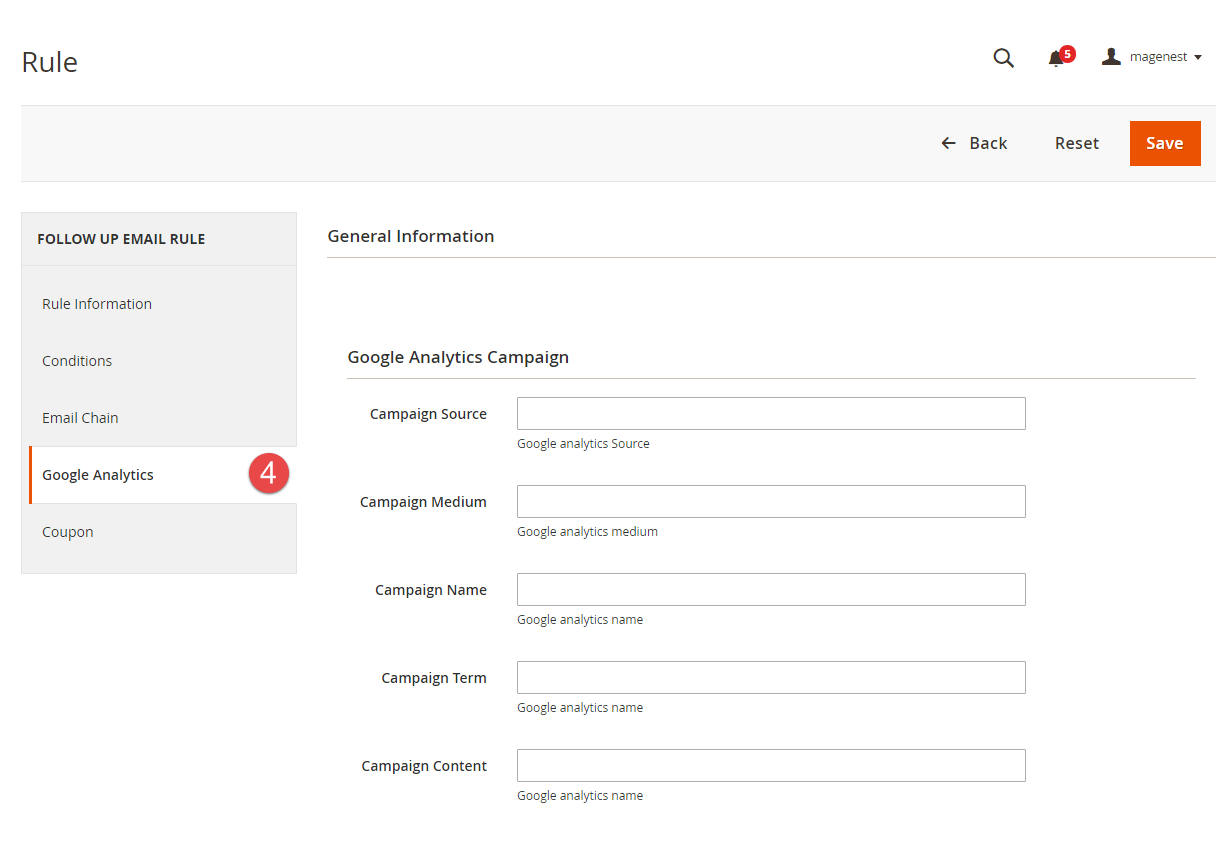Viewport: 1222px width, 858px height.
Task: Focus the Campaign Source input field
Action: click(770, 414)
